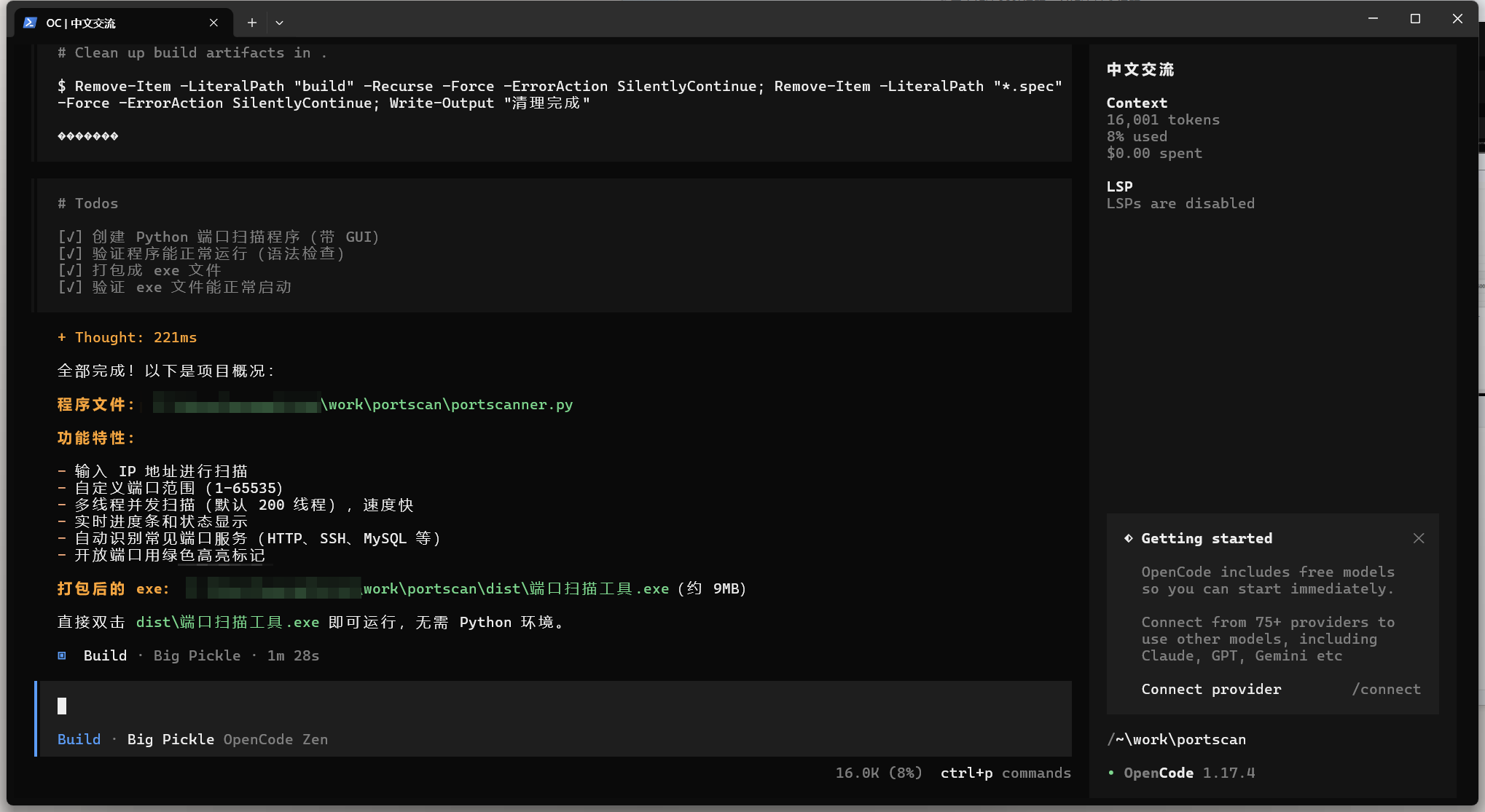Screen dimensions: 1485x812
Task: Select the 'OC | 中文交流' terminal tab
Action: [122, 23]
